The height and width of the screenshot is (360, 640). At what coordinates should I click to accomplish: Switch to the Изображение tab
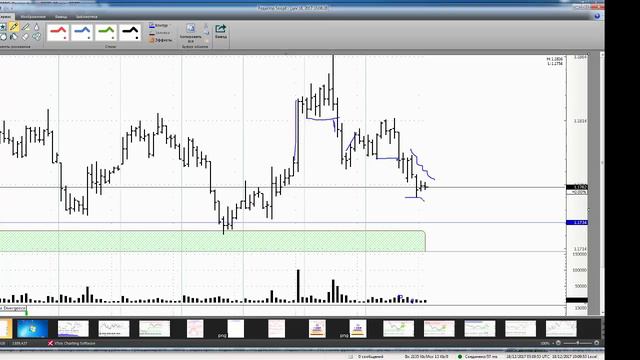coord(33,17)
